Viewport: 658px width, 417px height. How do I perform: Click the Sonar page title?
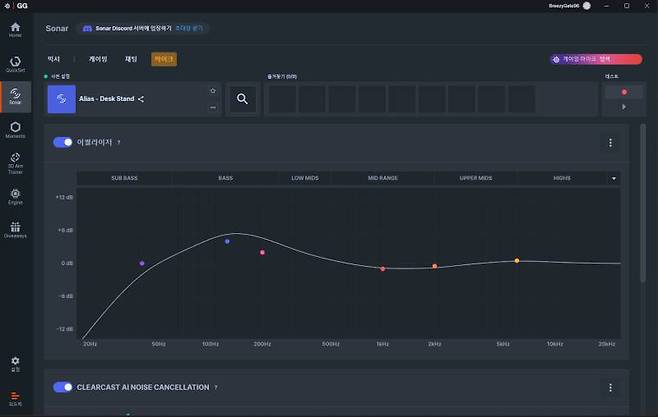[x=57, y=29]
